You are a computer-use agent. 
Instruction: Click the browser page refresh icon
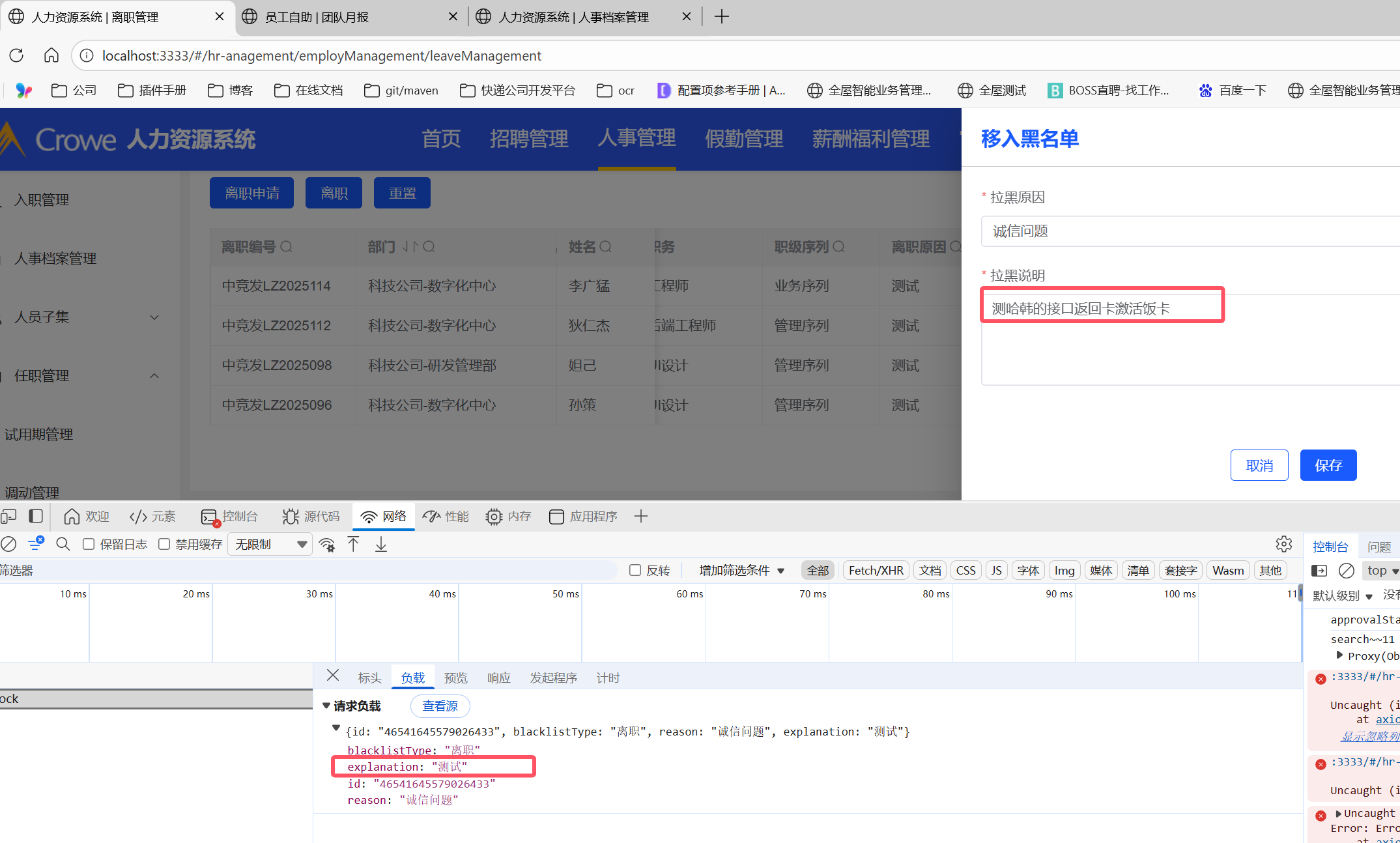coord(17,55)
